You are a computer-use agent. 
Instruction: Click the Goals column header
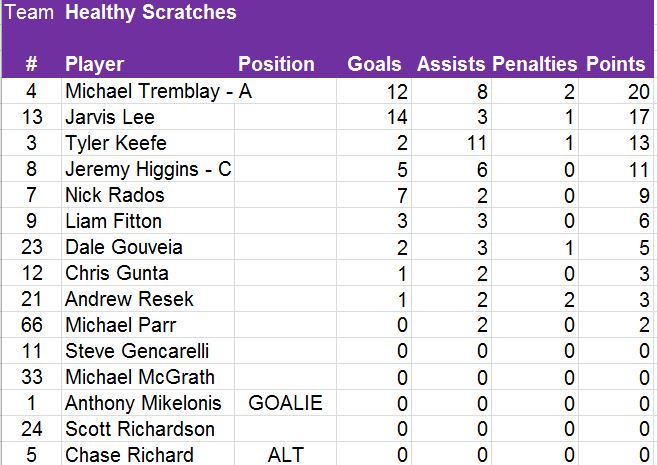(x=374, y=64)
